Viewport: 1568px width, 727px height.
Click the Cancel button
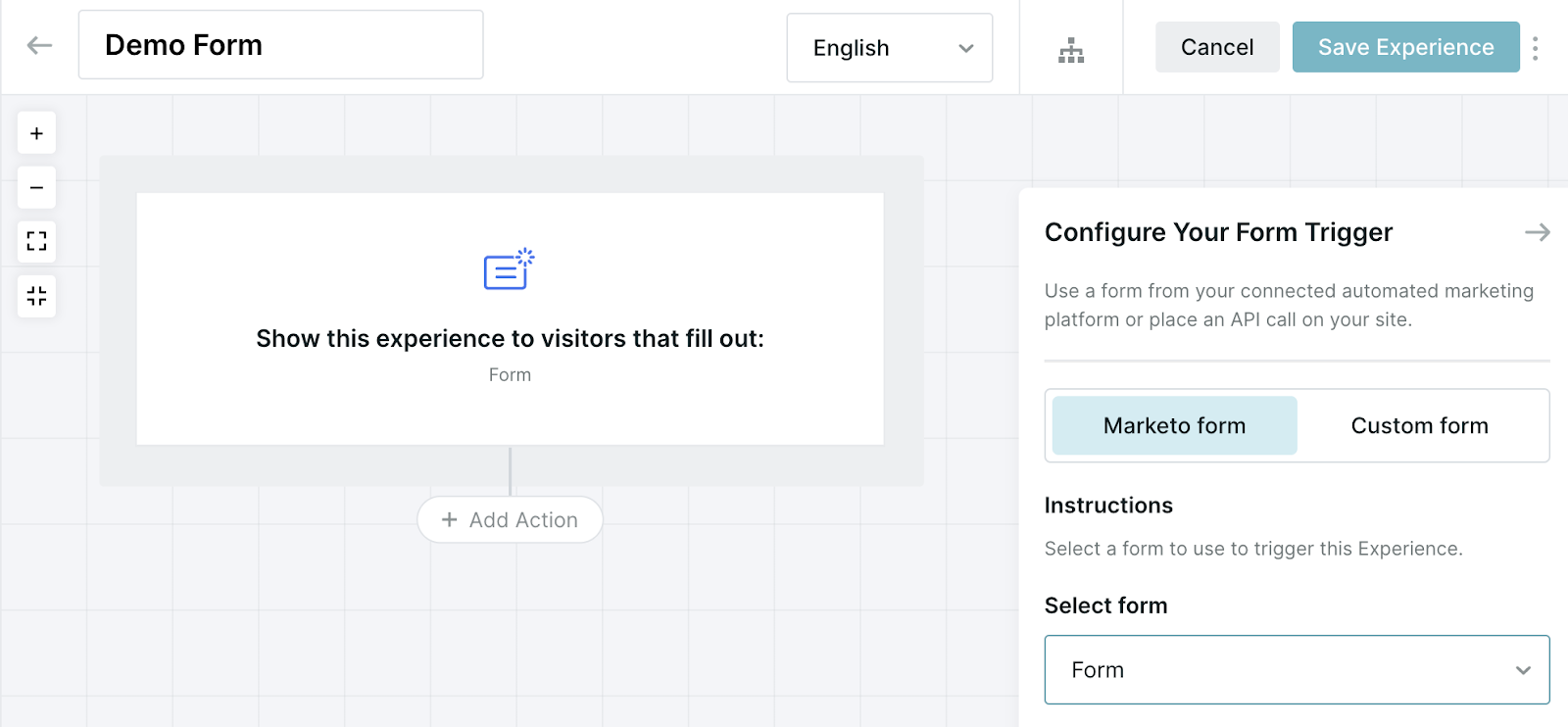[1217, 47]
